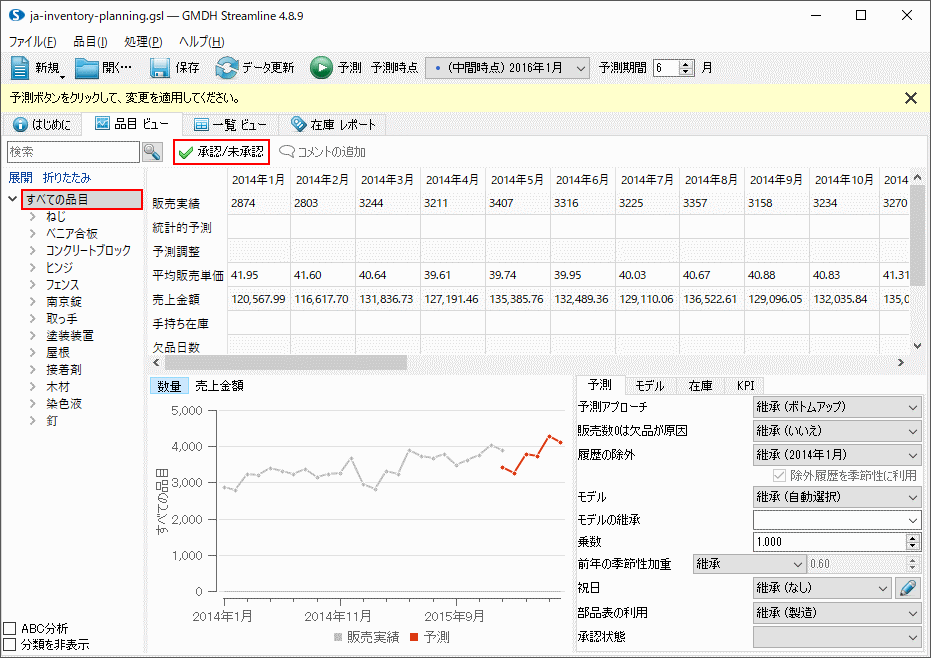Open the 予測時点 date dropdown
931x658 pixels.
coord(508,68)
